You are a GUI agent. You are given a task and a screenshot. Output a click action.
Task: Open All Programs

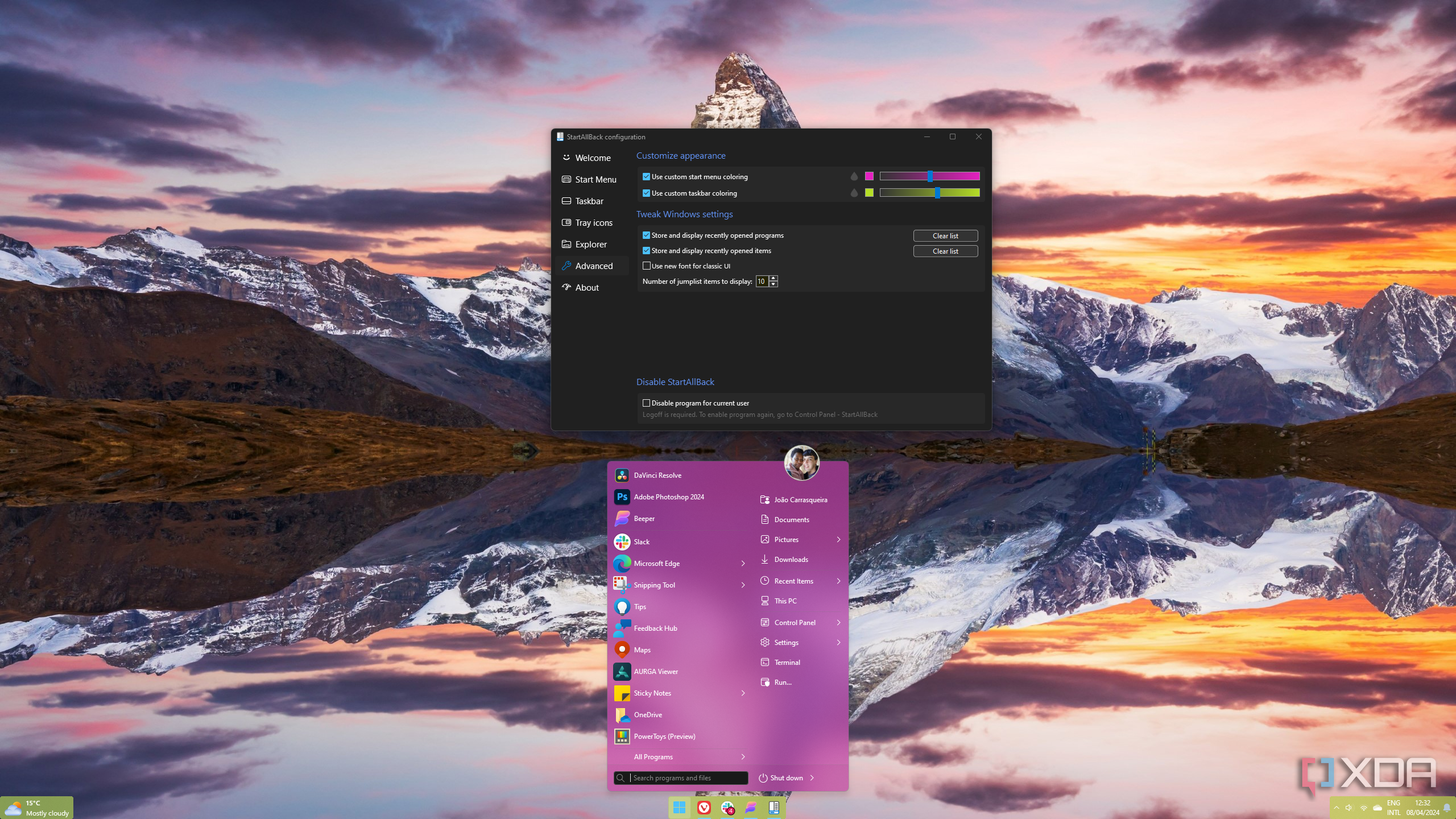(653, 756)
